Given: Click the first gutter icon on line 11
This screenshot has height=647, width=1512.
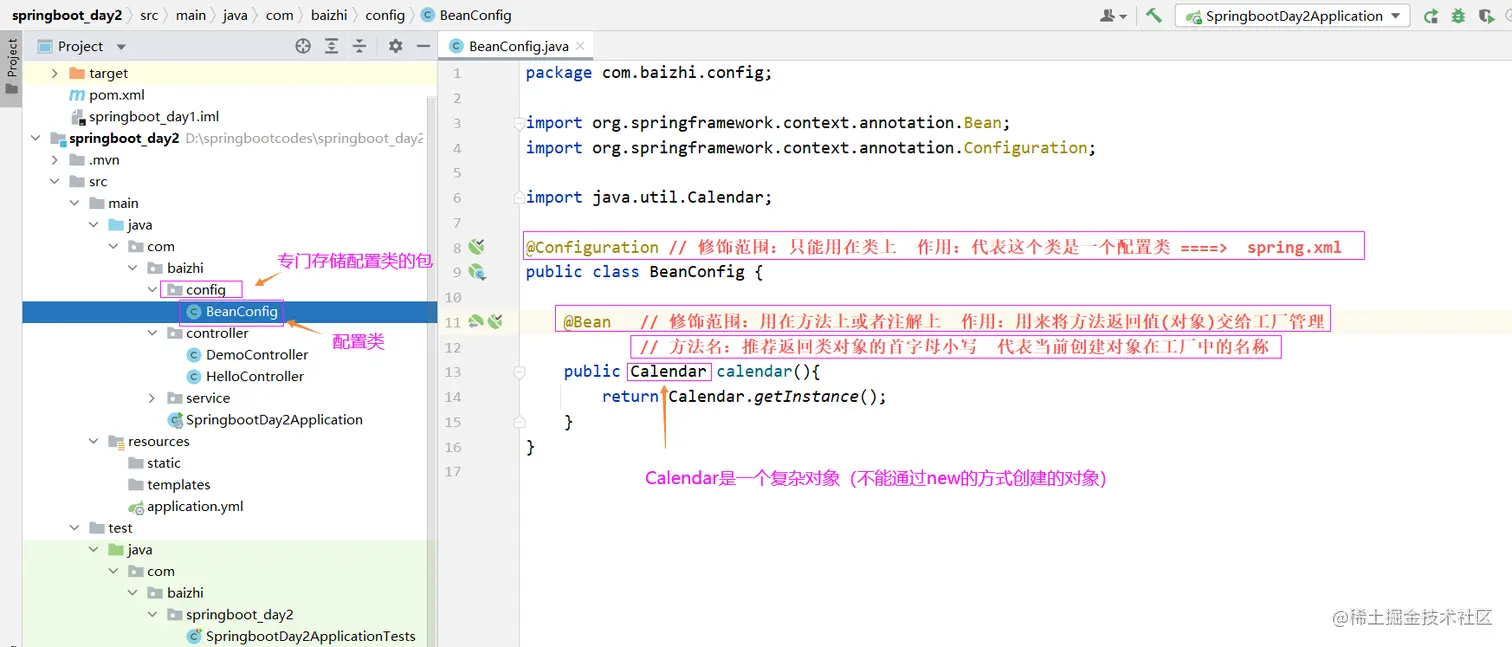Looking at the screenshot, I should [476, 321].
